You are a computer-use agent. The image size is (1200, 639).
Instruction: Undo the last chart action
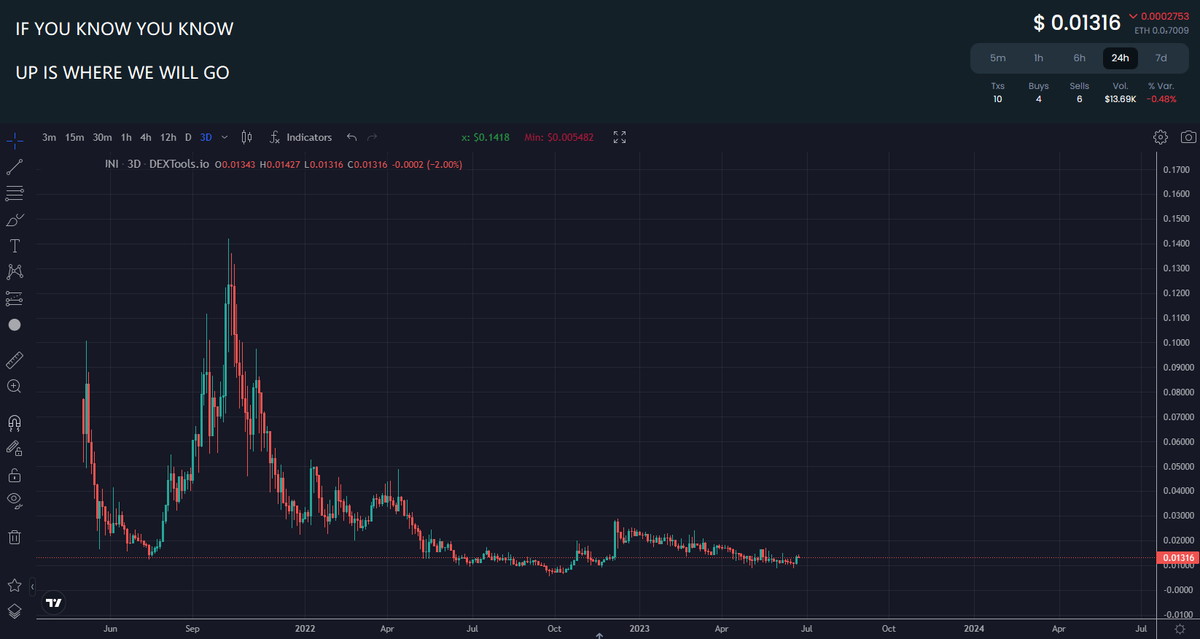(351, 137)
